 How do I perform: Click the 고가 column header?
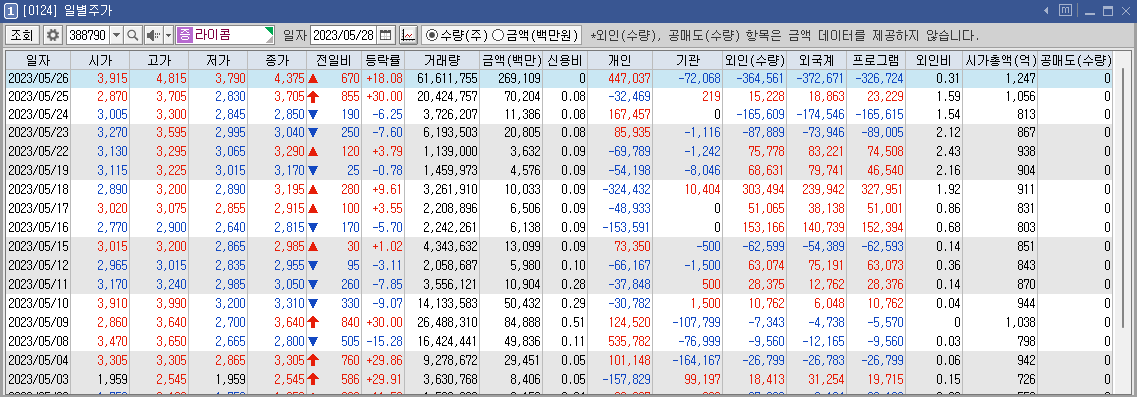click(160, 60)
